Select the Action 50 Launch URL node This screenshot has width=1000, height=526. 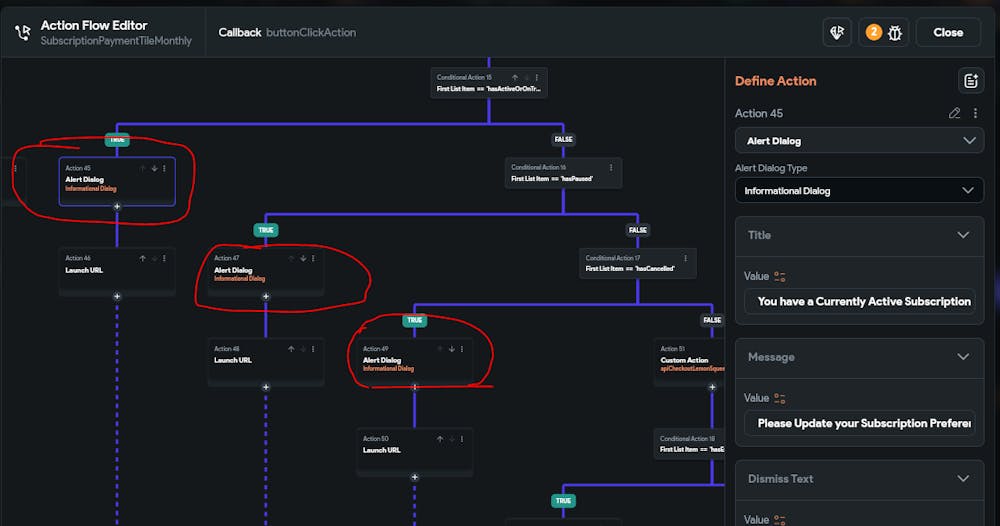[415, 451]
